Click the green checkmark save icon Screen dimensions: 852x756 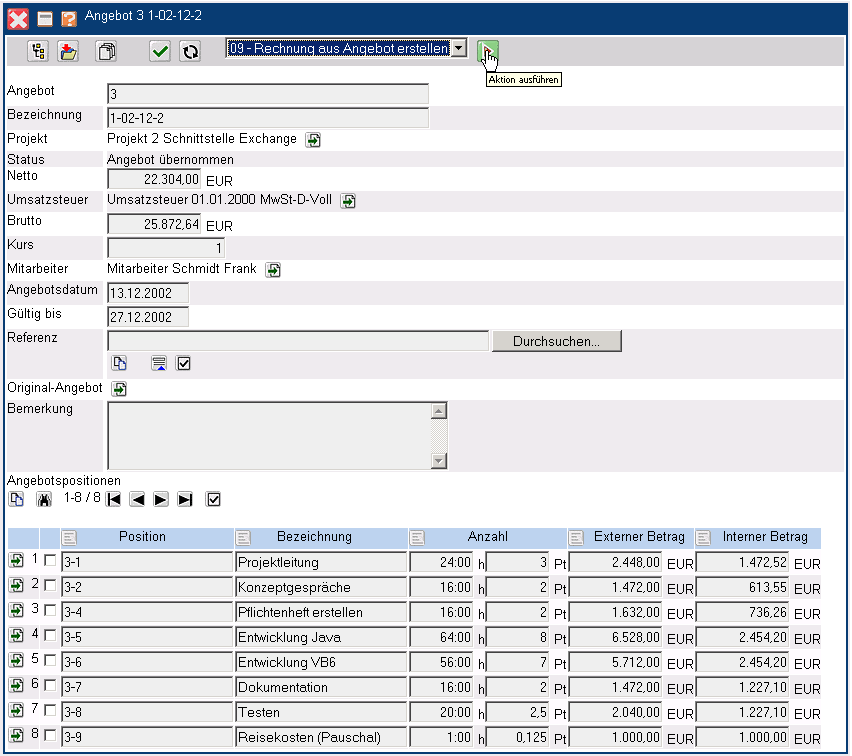[160, 51]
